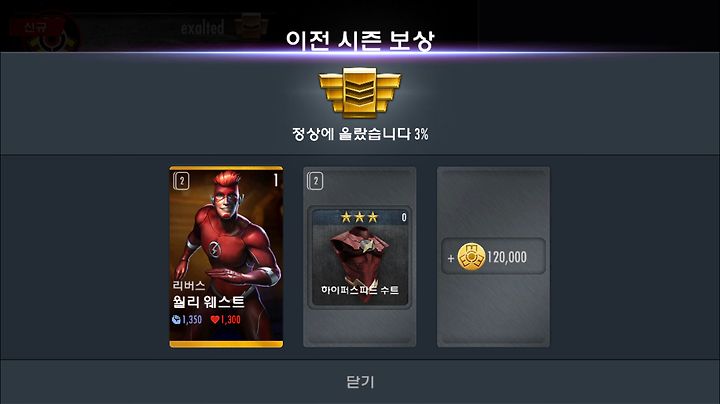
Task: Click the dimmed exalted label
Action: click(202, 28)
